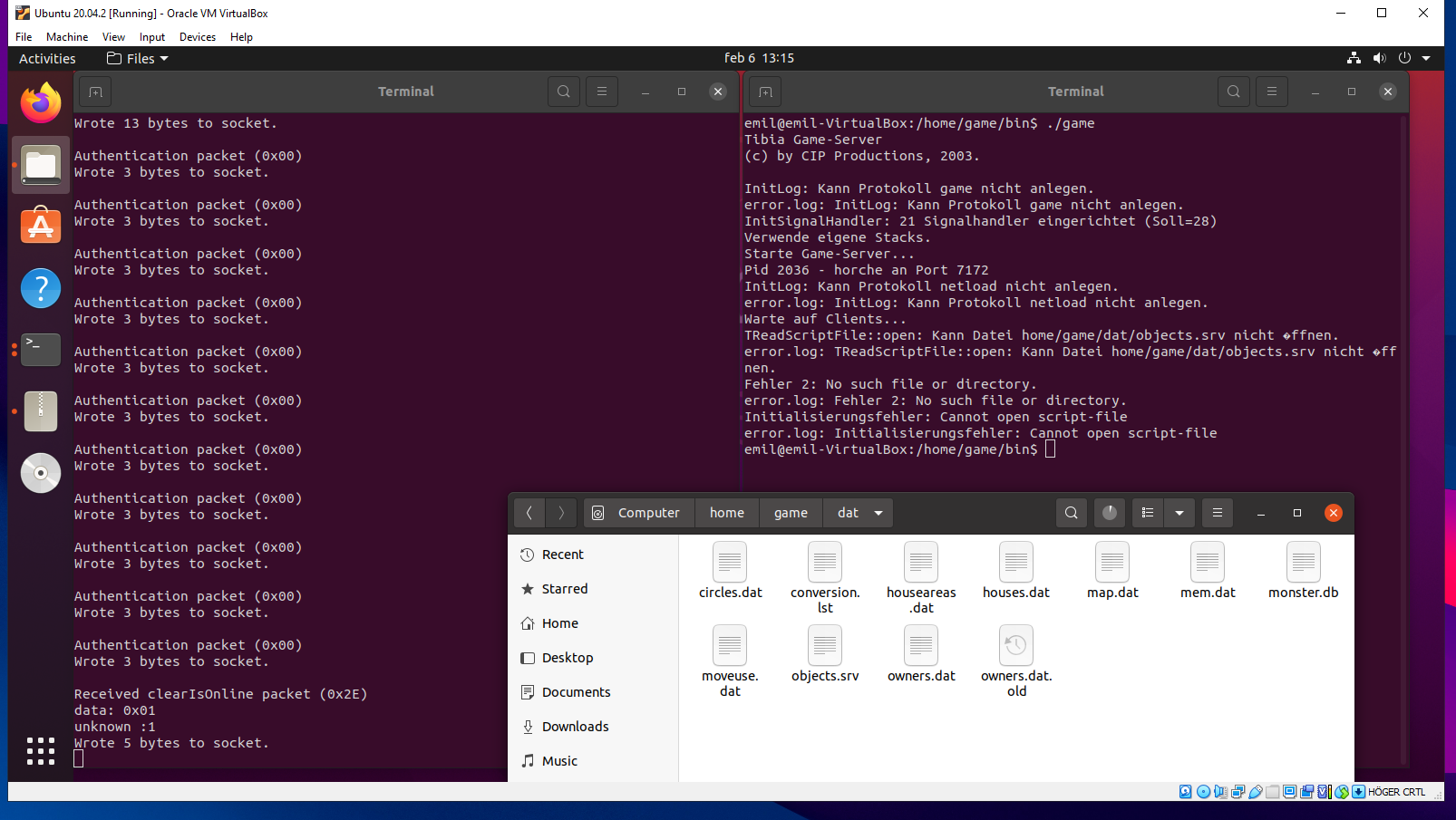Screen dimensions: 1456x820
Task: Click the power icon in top bar
Action: (1404, 58)
